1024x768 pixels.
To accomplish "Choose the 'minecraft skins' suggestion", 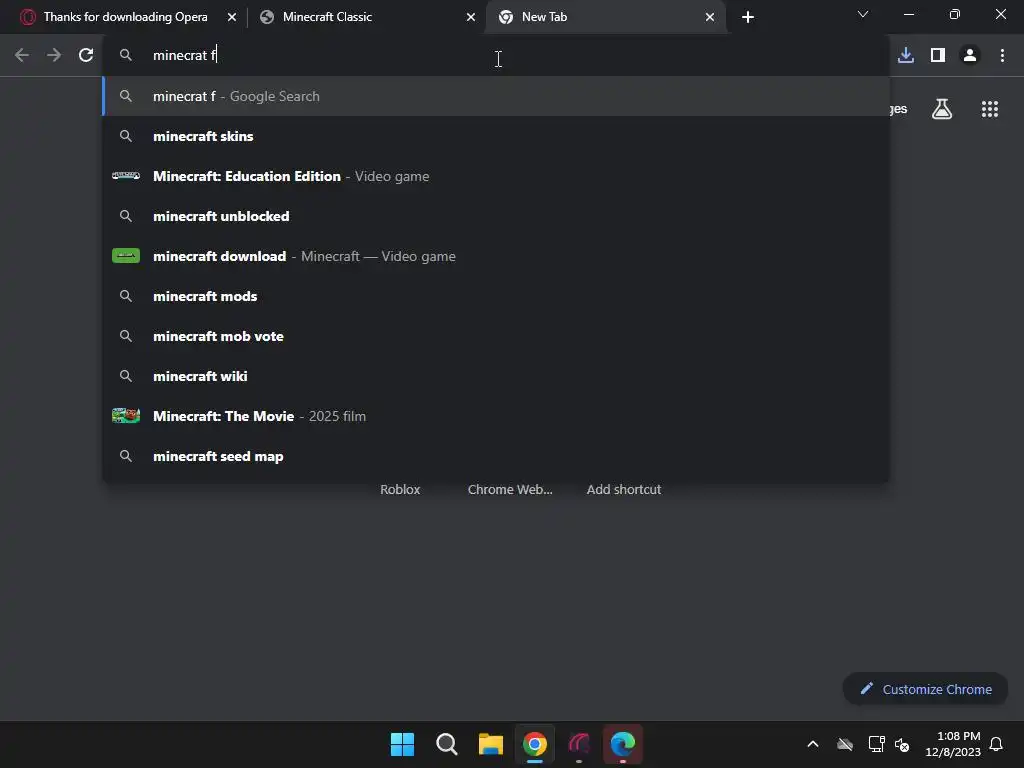I will (x=496, y=136).
